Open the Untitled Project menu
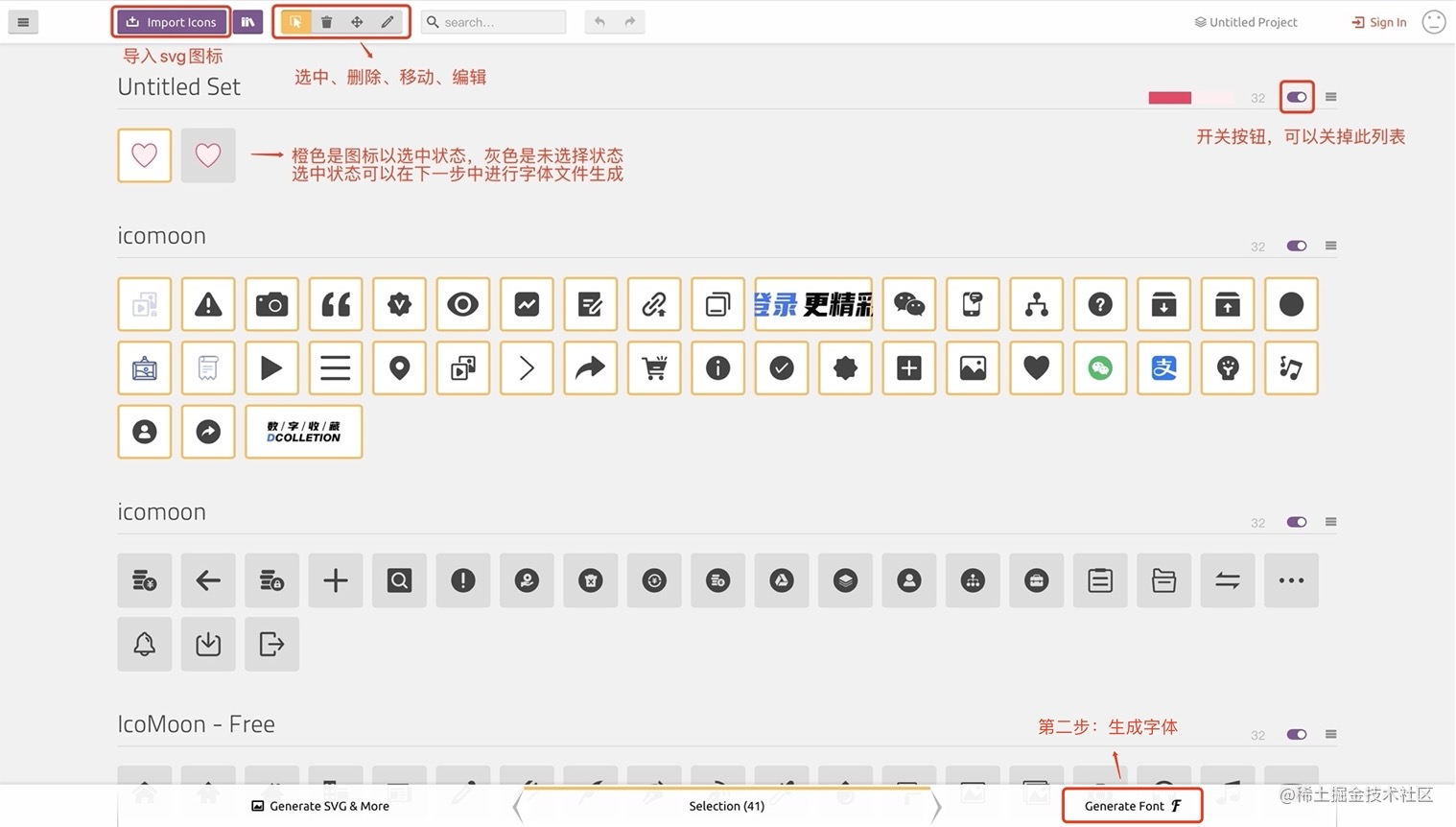Screen dimensions: 1456x827 click(x=1245, y=21)
